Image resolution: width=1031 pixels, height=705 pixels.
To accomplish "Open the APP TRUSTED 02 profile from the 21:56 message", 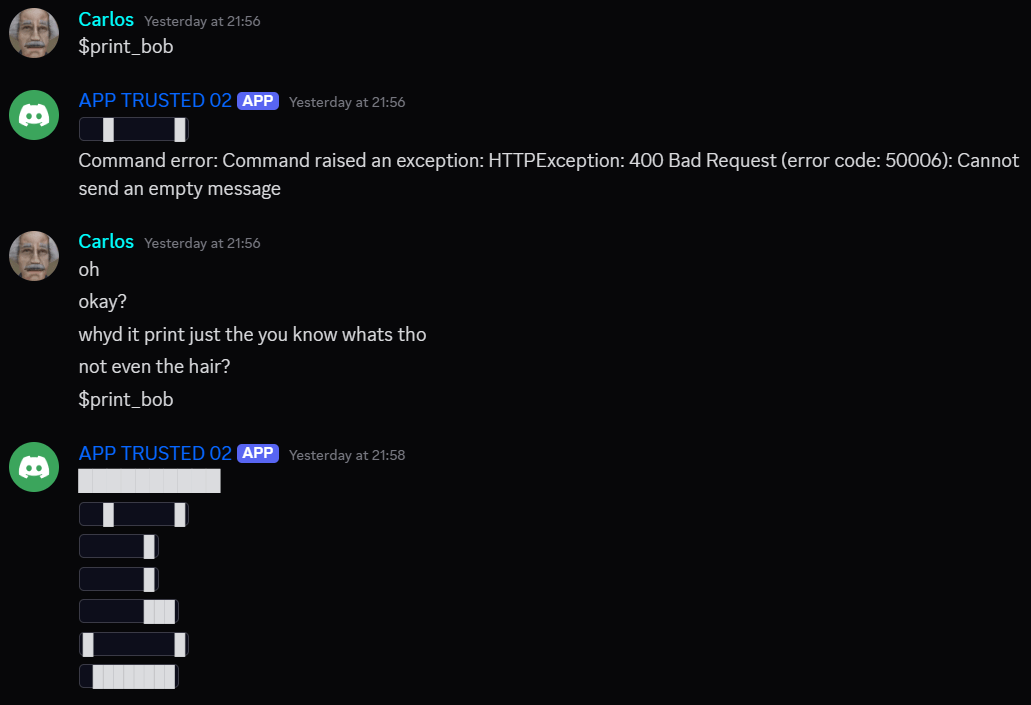I will click(x=155, y=101).
